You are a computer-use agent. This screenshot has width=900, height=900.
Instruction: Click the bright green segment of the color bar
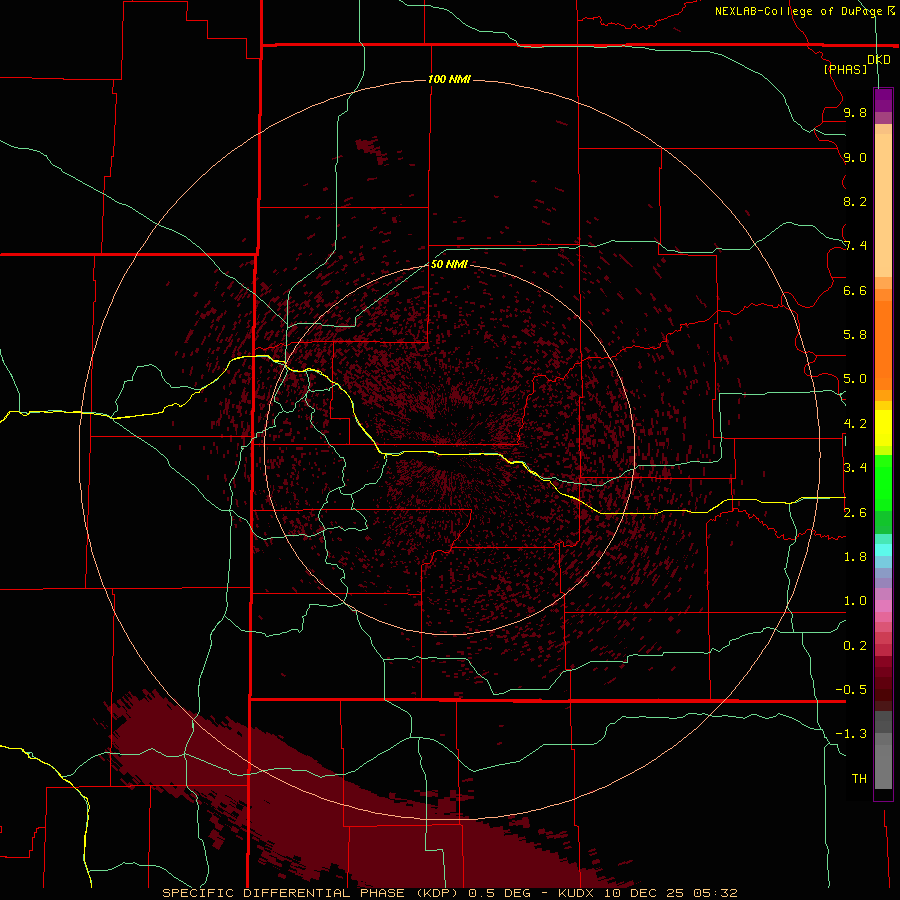(883, 483)
